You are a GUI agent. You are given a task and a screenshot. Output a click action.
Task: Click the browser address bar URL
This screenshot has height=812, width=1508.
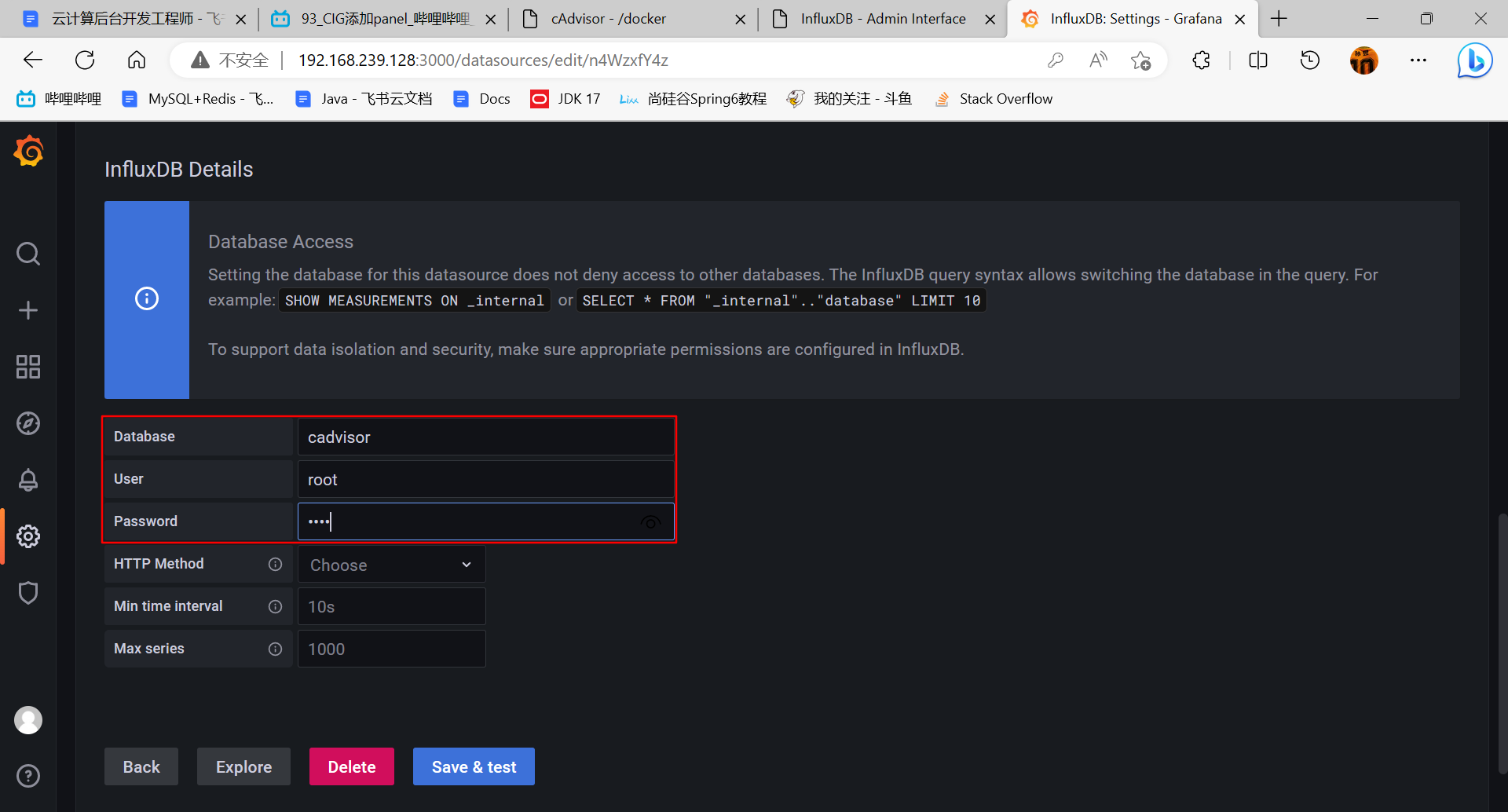[x=483, y=60]
